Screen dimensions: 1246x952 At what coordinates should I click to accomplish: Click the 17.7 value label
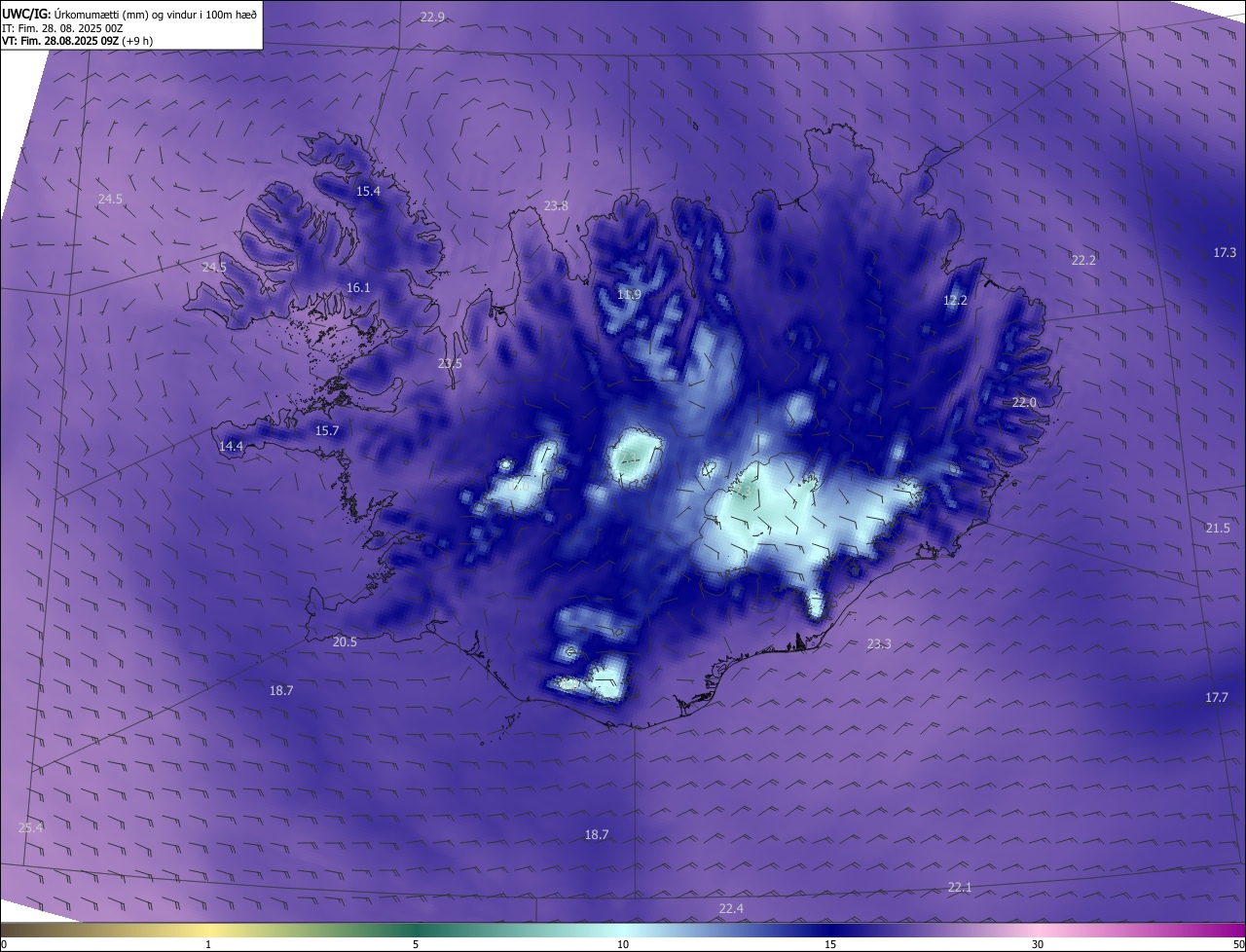(x=1217, y=697)
